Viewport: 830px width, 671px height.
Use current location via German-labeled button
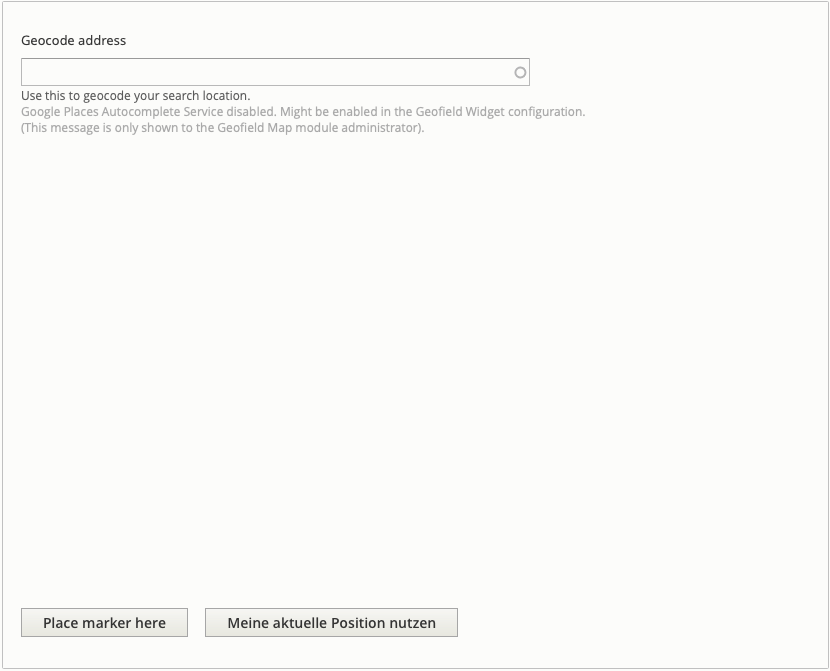[331, 623]
